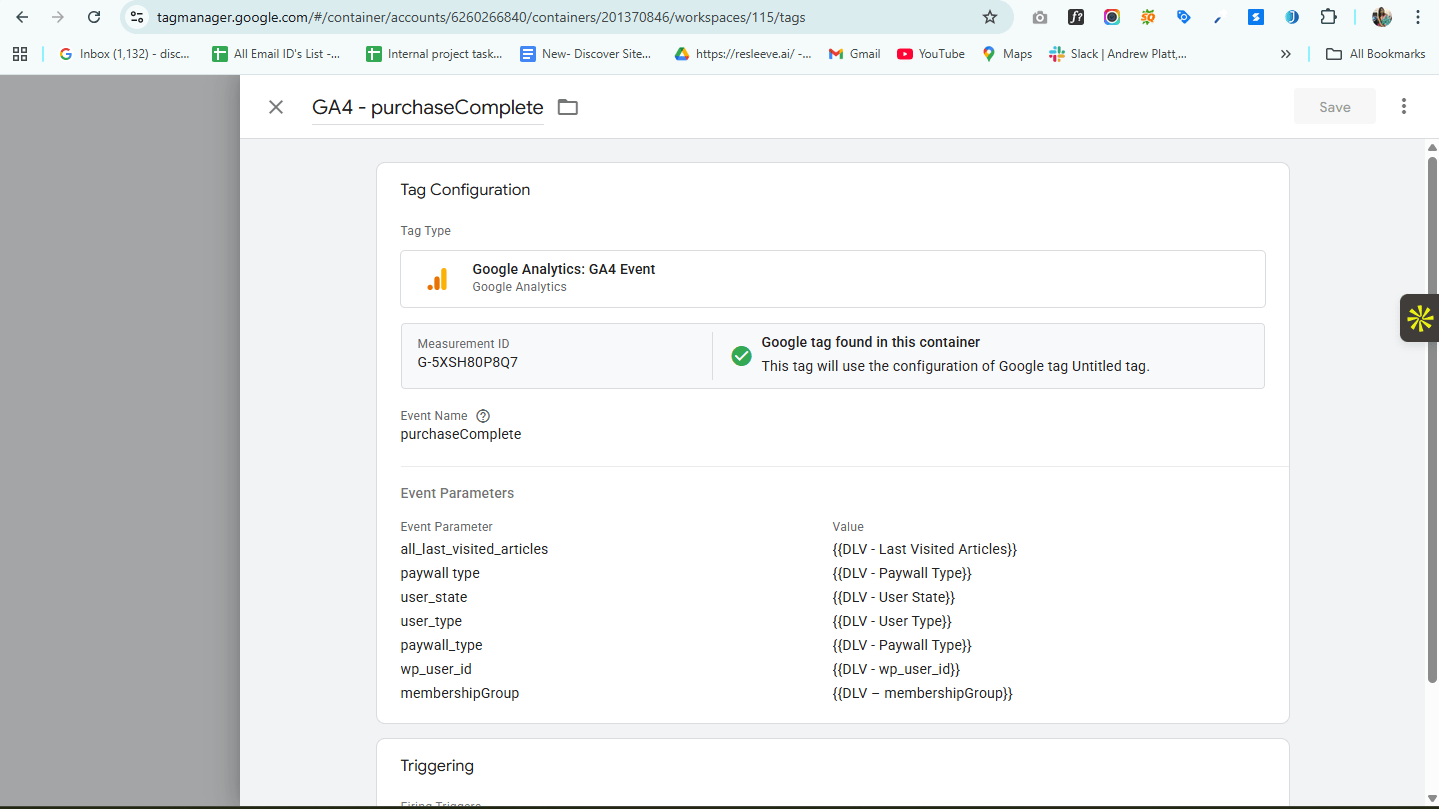The height and width of the screenshot is (809, 1439).
Task: Open the Slack | Andrew Platt bookmark
Action: pyautogui.click(x=1118, y=54)
